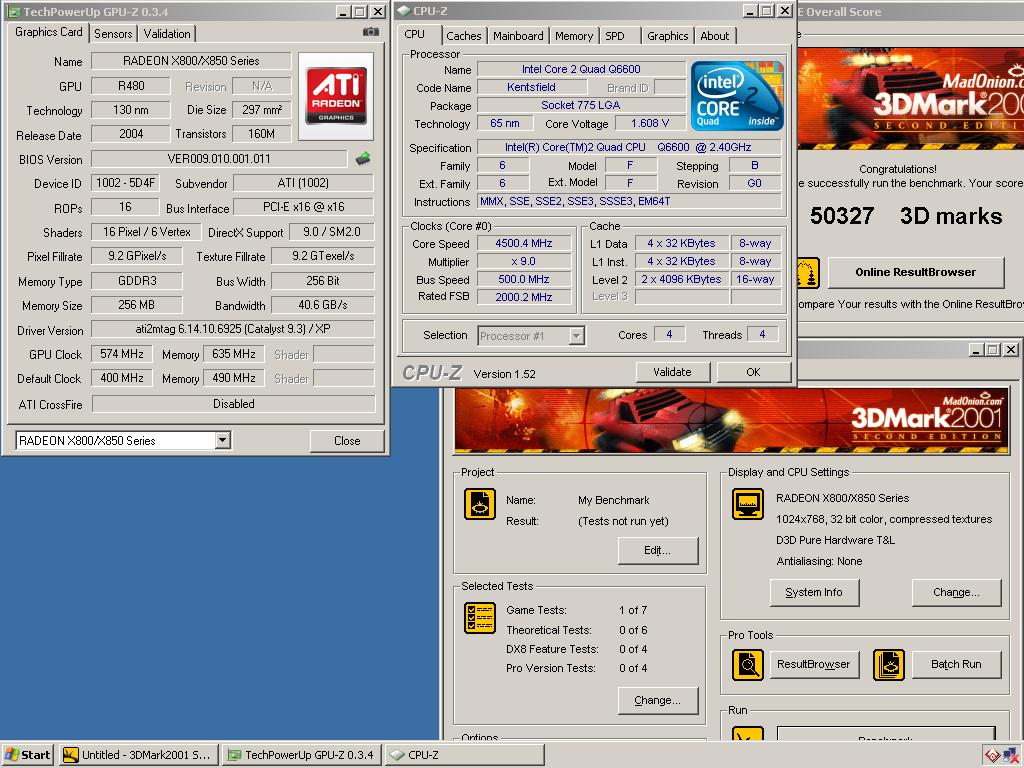Click the Core Voltage 1.608 V value
The image size is (1024, 768).
650,123
